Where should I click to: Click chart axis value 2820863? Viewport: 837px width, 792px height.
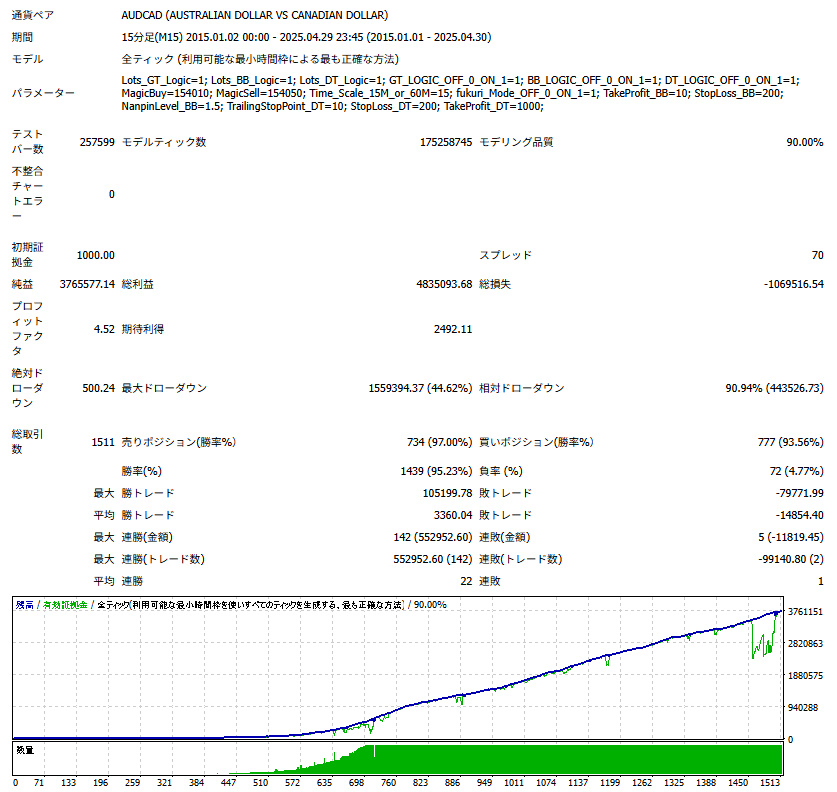coord(806,644)
